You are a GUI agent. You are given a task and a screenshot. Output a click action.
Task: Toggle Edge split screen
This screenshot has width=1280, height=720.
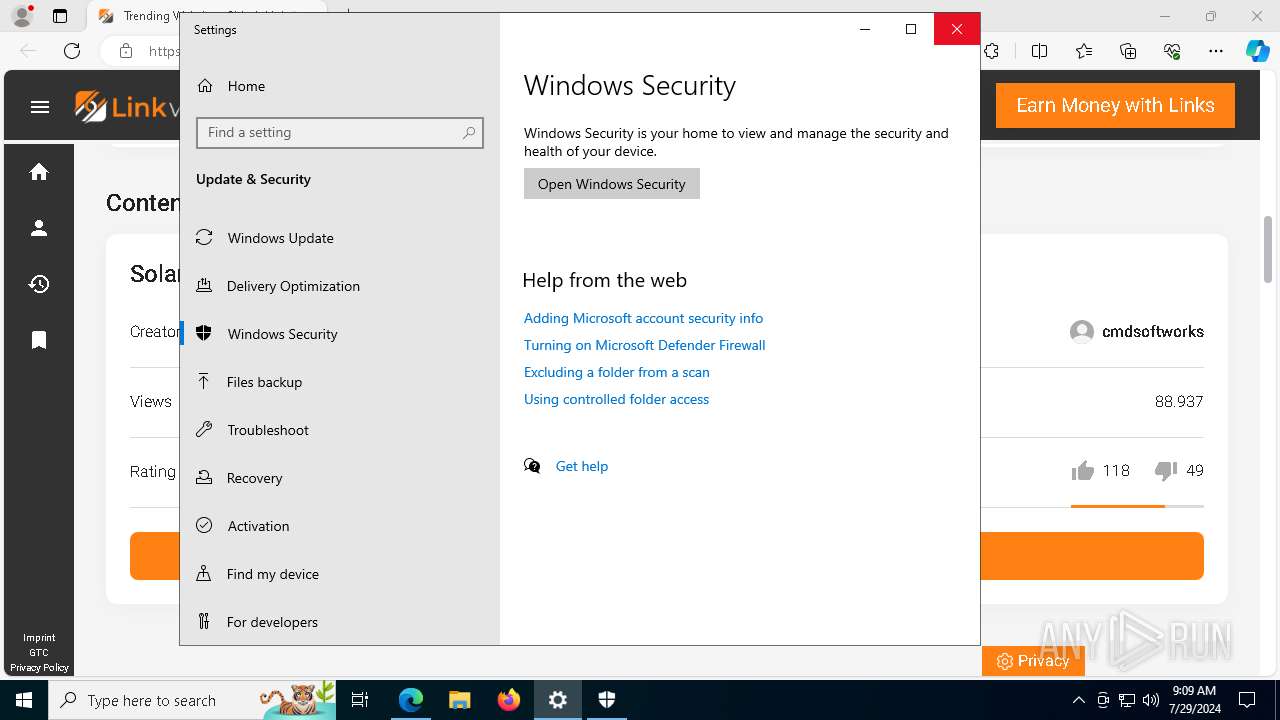click(1040, 51)
